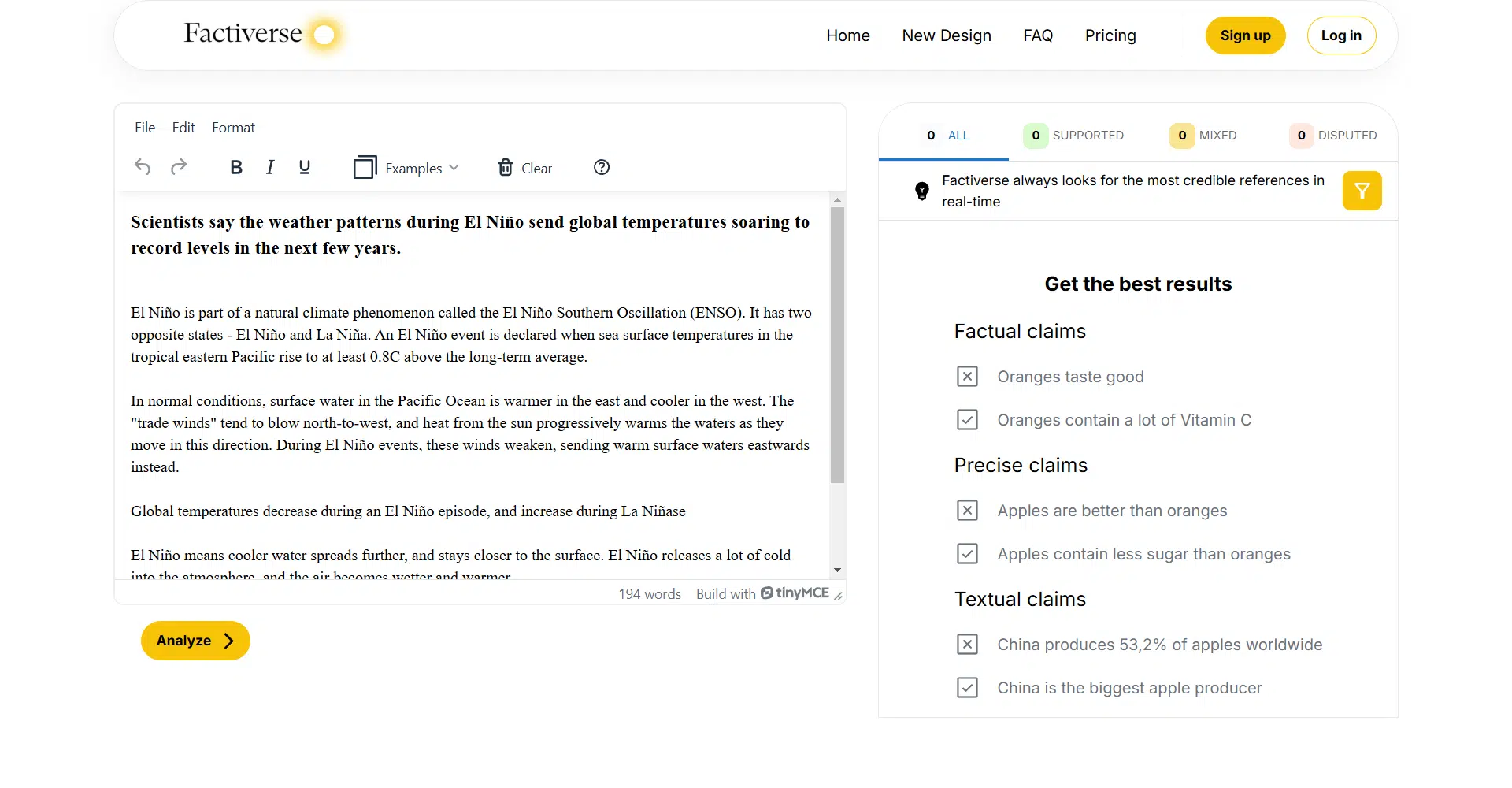The width and height of the screenshot is (1512, 788).
Task: Toggle bold formatting
Action: (x=235, y=167)
